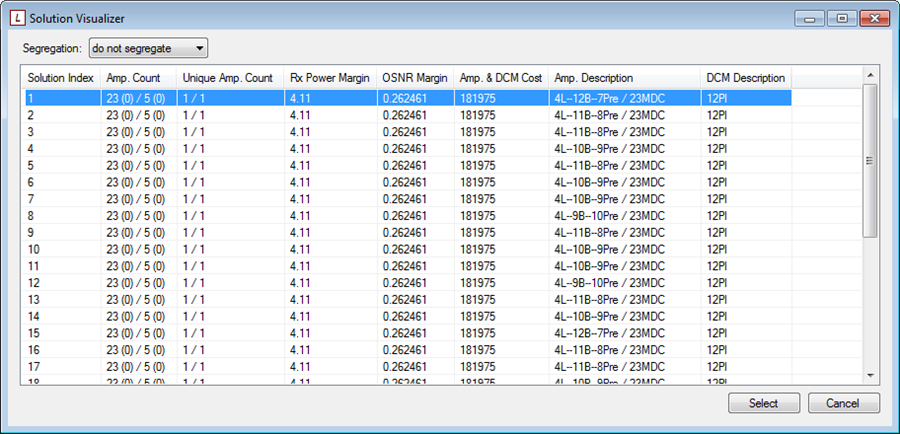Sort by Amp. & DCM Cost column header

point(501,78)
